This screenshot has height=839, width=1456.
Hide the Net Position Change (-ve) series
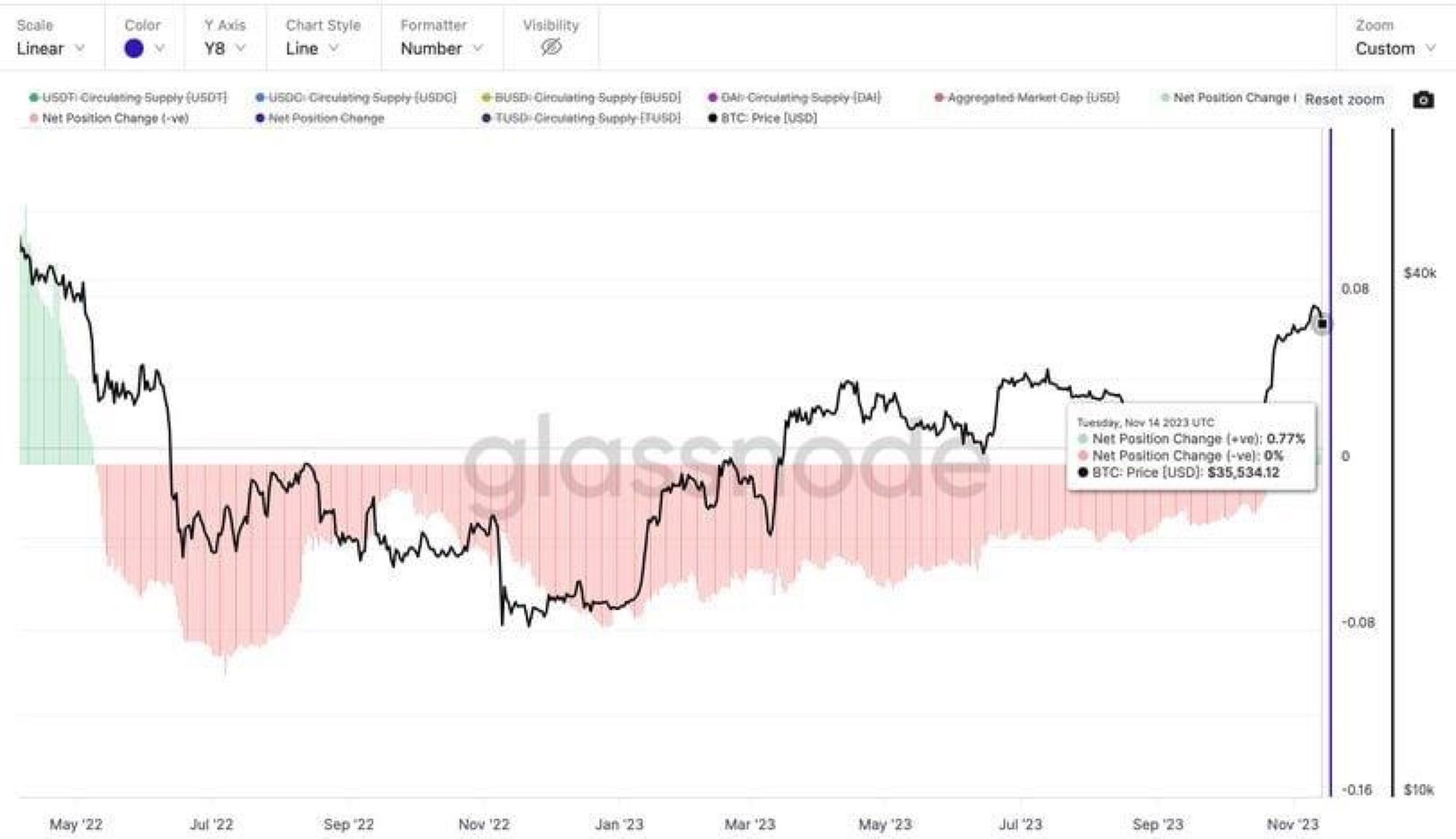[x=109, y=117]
